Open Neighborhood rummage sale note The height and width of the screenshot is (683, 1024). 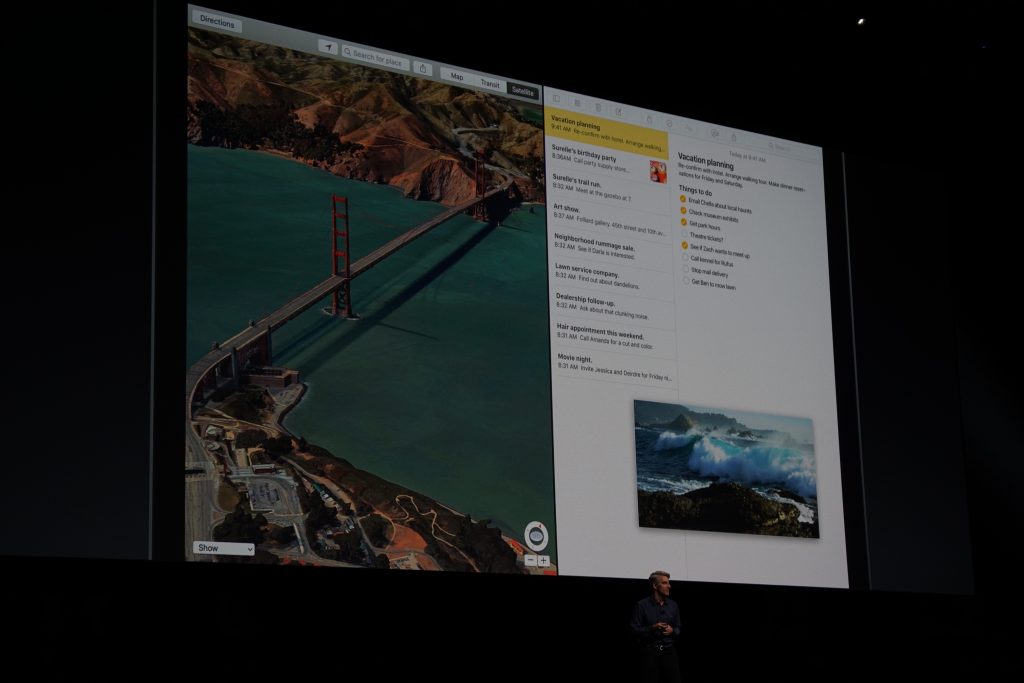coord(613,249)
